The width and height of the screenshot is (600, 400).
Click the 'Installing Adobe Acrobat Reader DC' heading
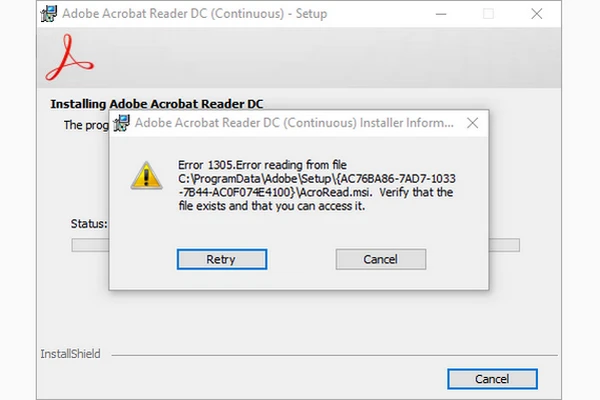(157, 104)
